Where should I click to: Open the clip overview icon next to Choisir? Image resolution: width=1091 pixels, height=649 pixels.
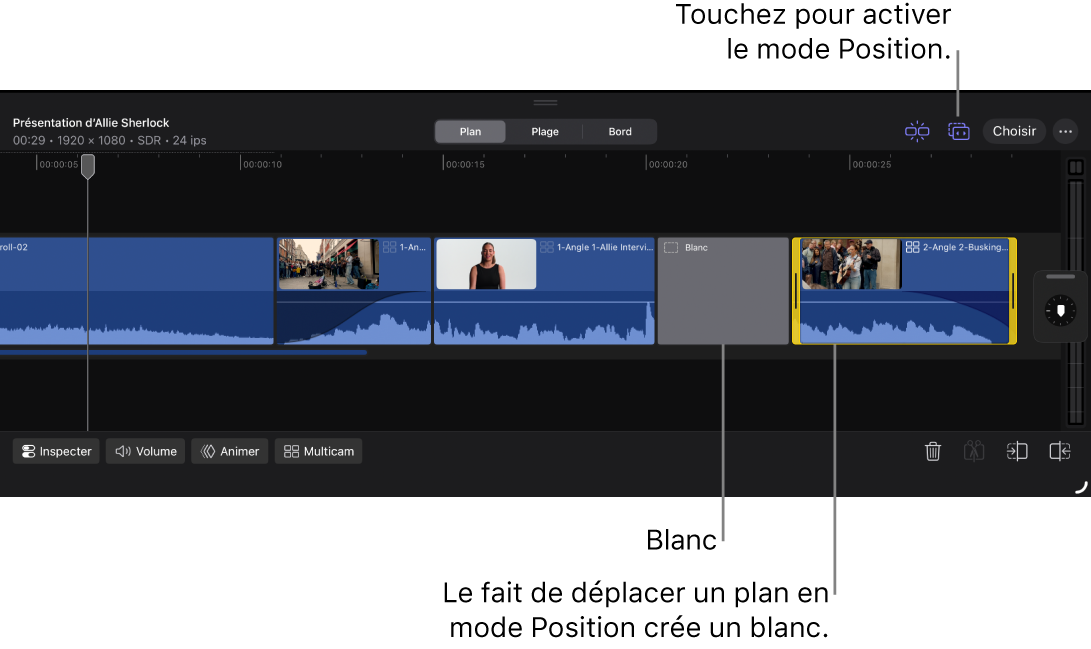(958, 131)
